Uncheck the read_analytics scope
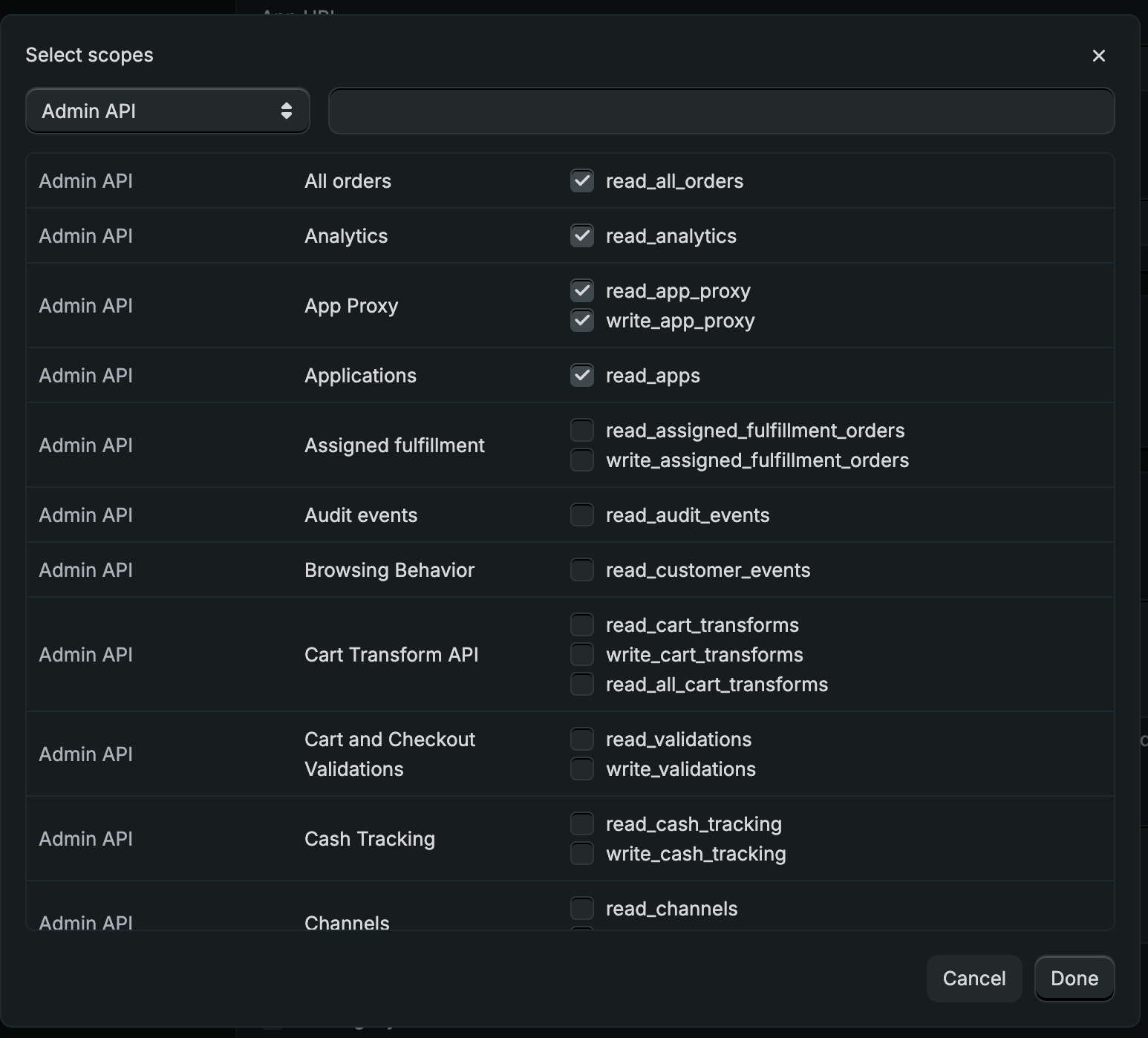1148x1038 pixels. [x=582, y=235]
